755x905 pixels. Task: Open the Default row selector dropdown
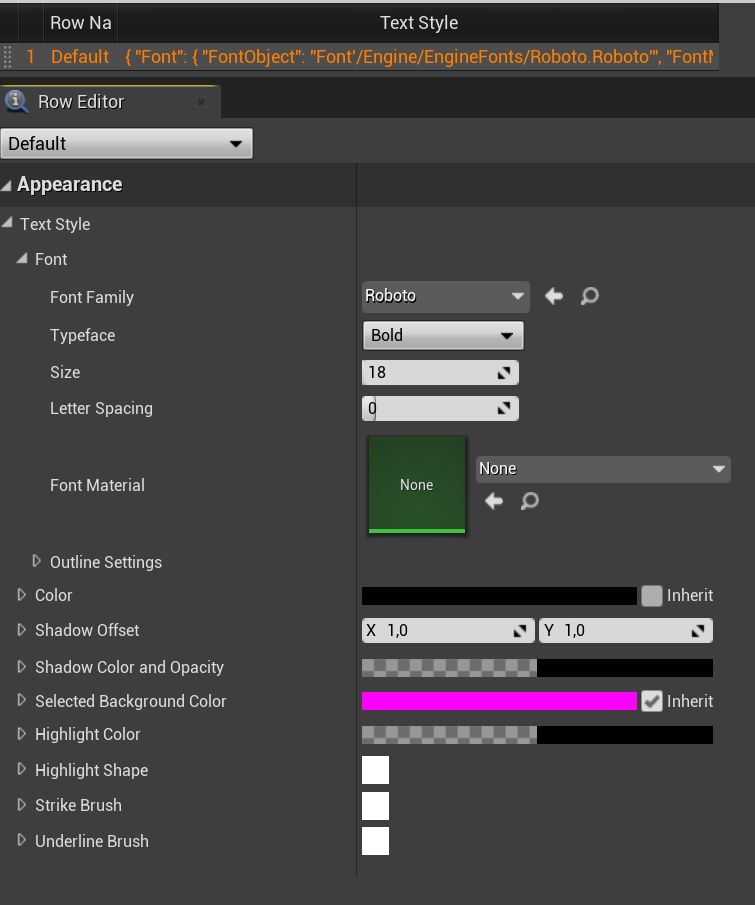tap(126, 143)
